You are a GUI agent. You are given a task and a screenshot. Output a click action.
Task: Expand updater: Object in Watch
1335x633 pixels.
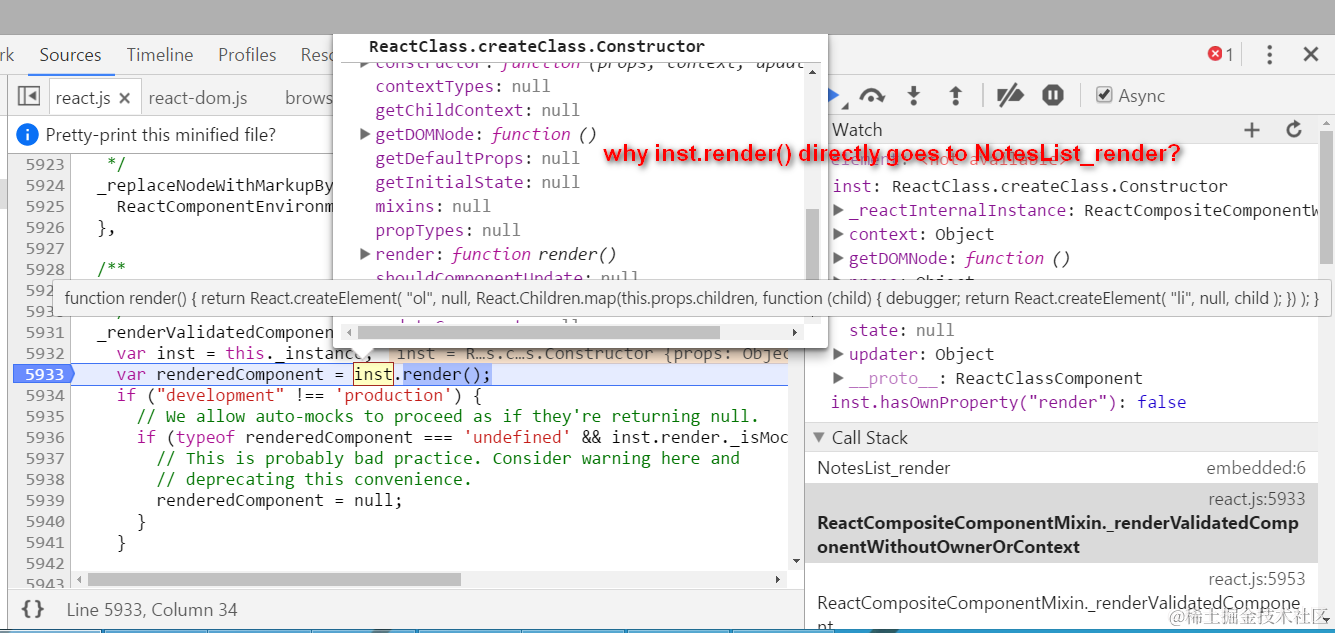839,354
